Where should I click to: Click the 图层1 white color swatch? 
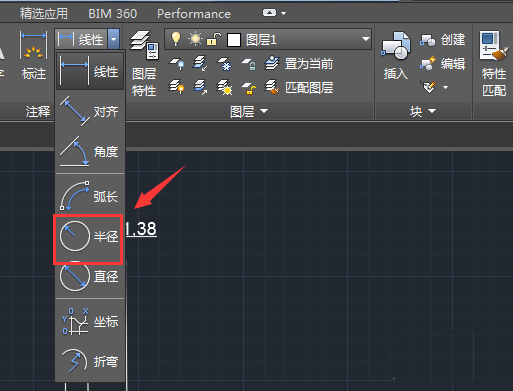tap(234, 40)
